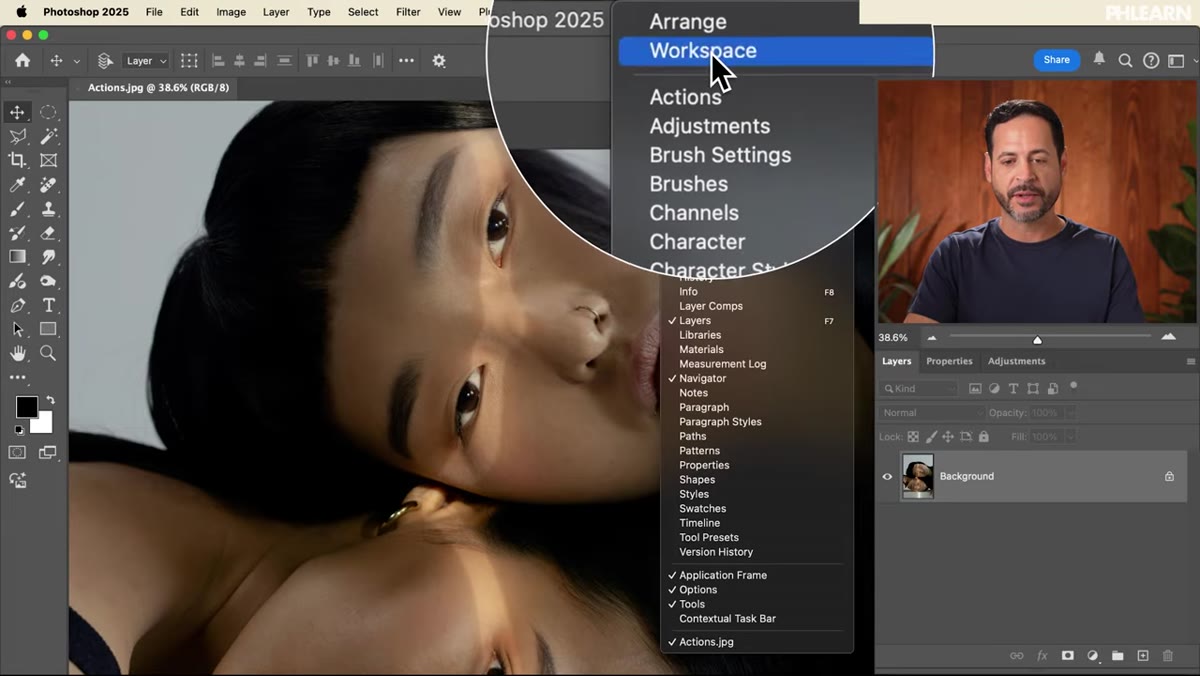The width and height of the screenshot is (1200, 676).
Task: Open the File menu
Action: (154, 12)
